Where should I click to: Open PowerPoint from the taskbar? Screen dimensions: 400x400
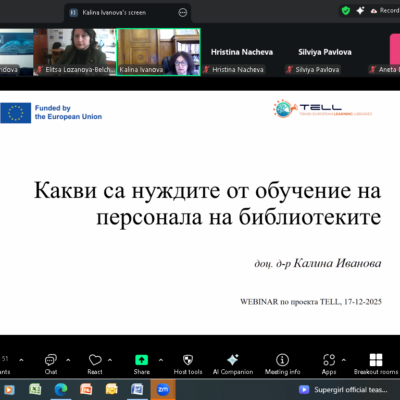[86, 389]
